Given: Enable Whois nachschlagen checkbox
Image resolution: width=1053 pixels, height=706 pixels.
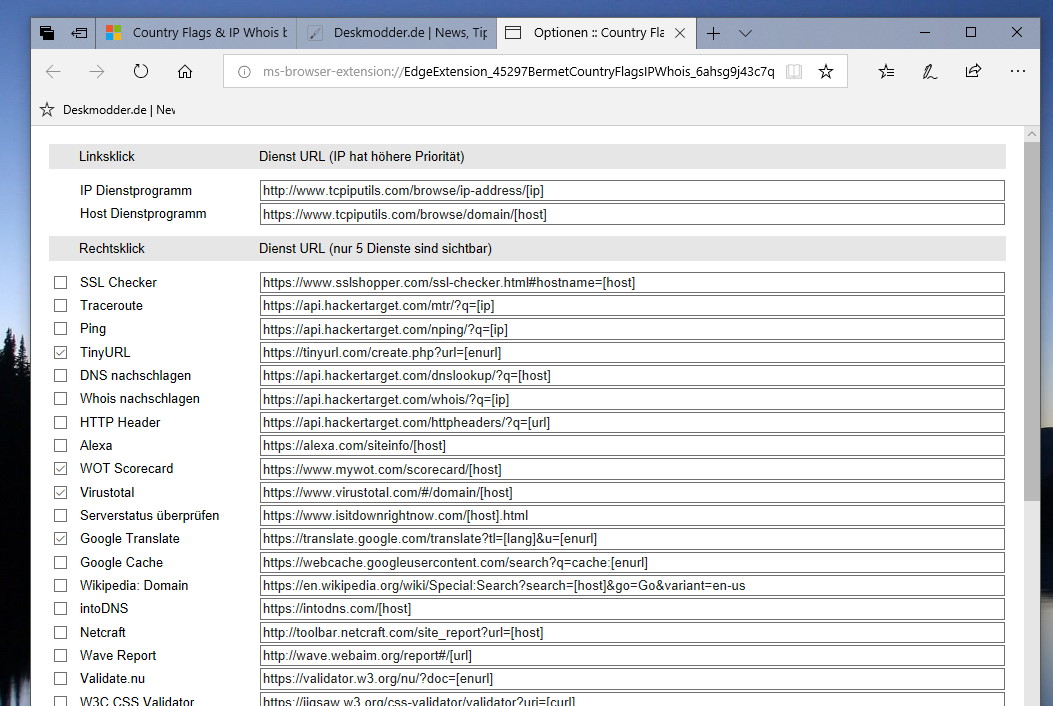Looking at the screenshot, I should click(60, 399).
